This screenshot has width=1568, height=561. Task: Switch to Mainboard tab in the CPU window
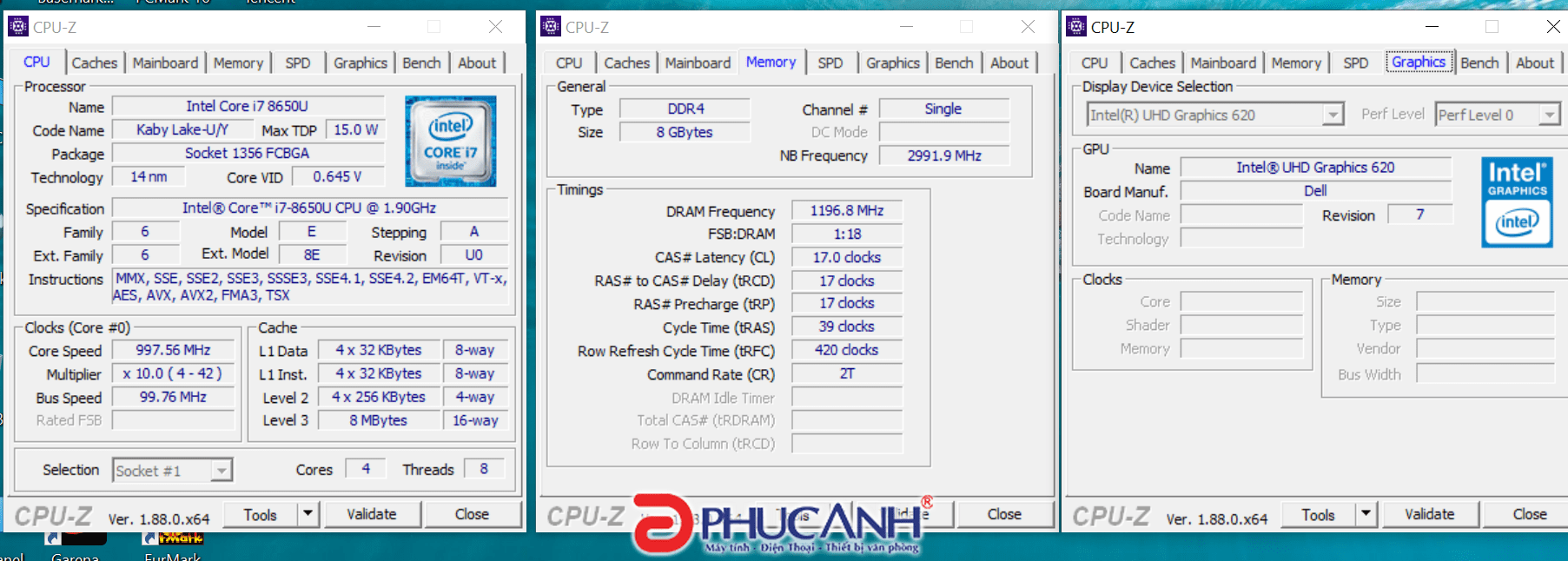165,63
